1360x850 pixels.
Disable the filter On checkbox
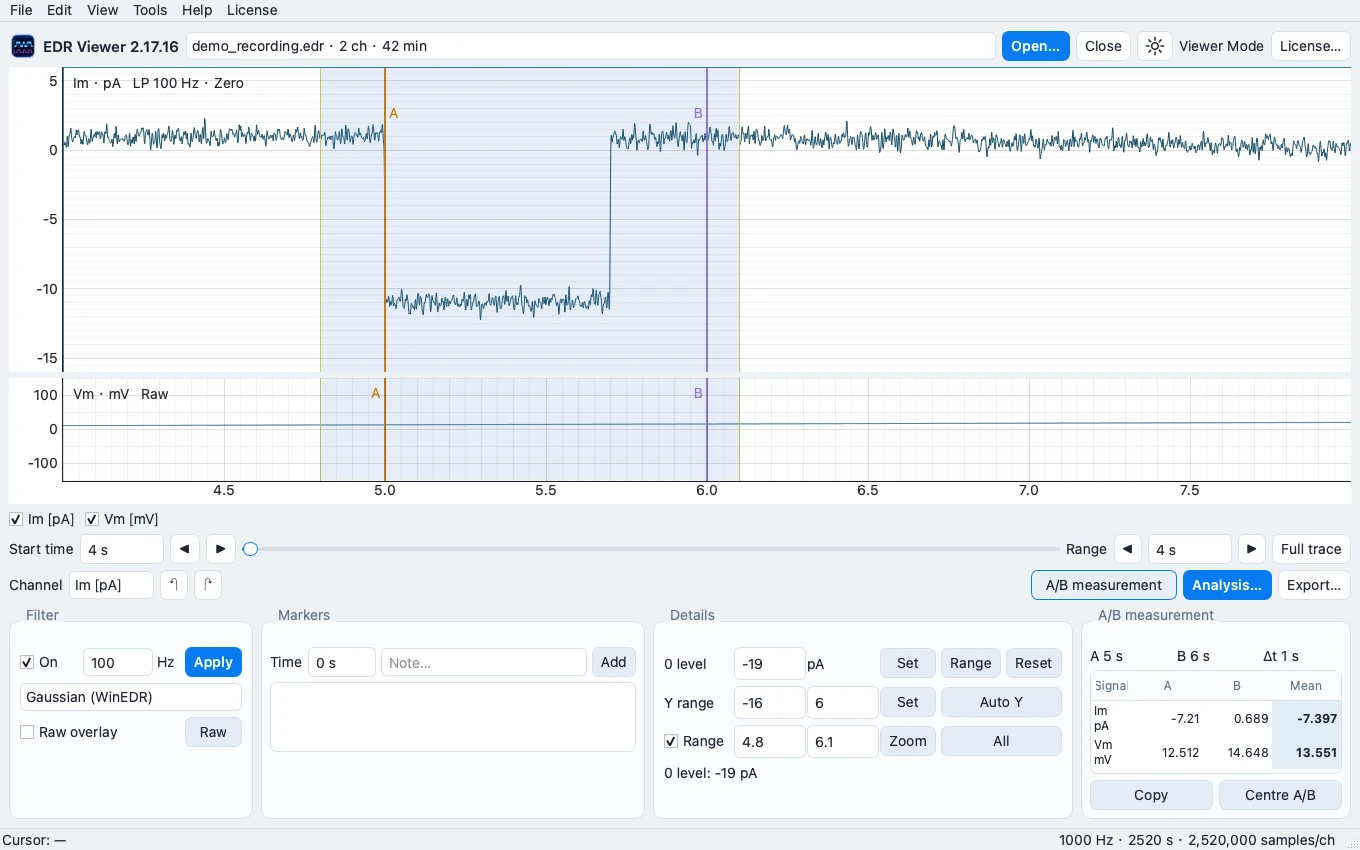pyautogui.click(x=27, y=662)
